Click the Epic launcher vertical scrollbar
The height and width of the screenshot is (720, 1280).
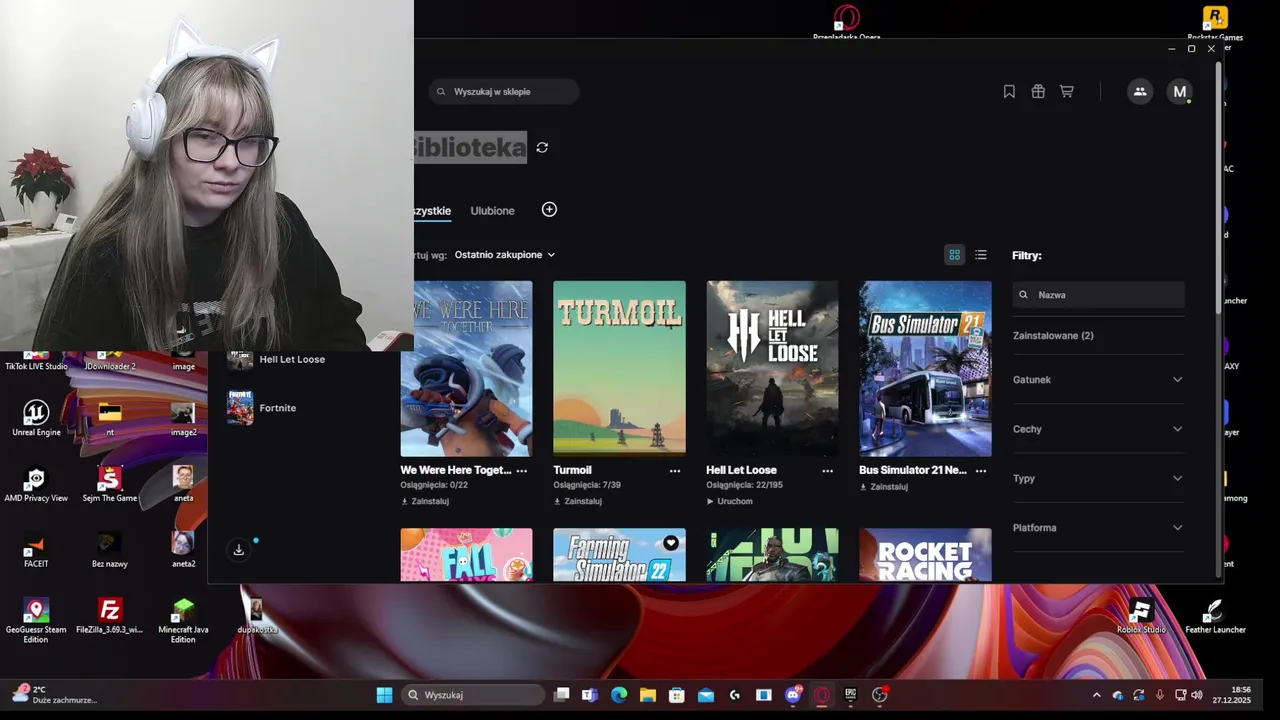pyautogui.click(x=1218, y=190)
